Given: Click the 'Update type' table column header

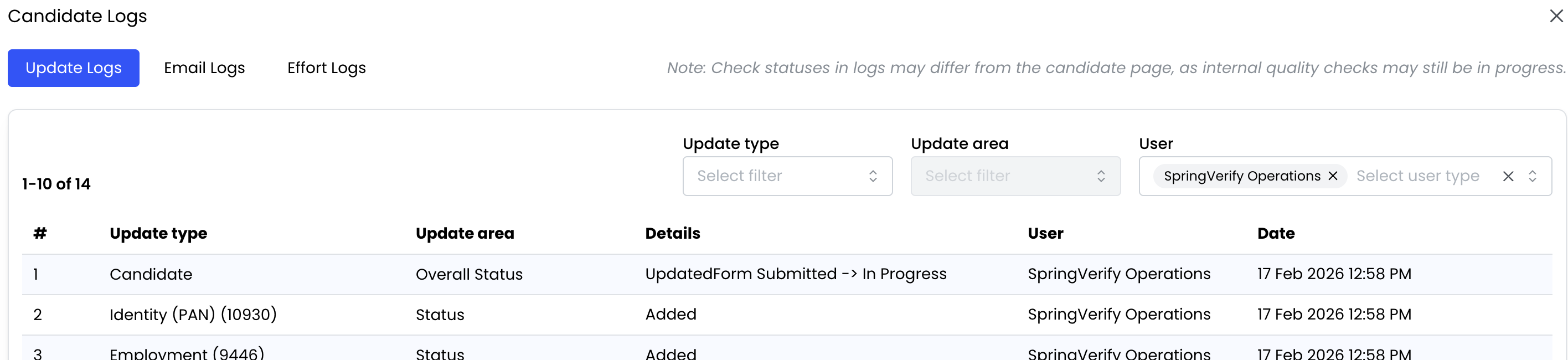Looking at the screenshot, I should 158,233.
